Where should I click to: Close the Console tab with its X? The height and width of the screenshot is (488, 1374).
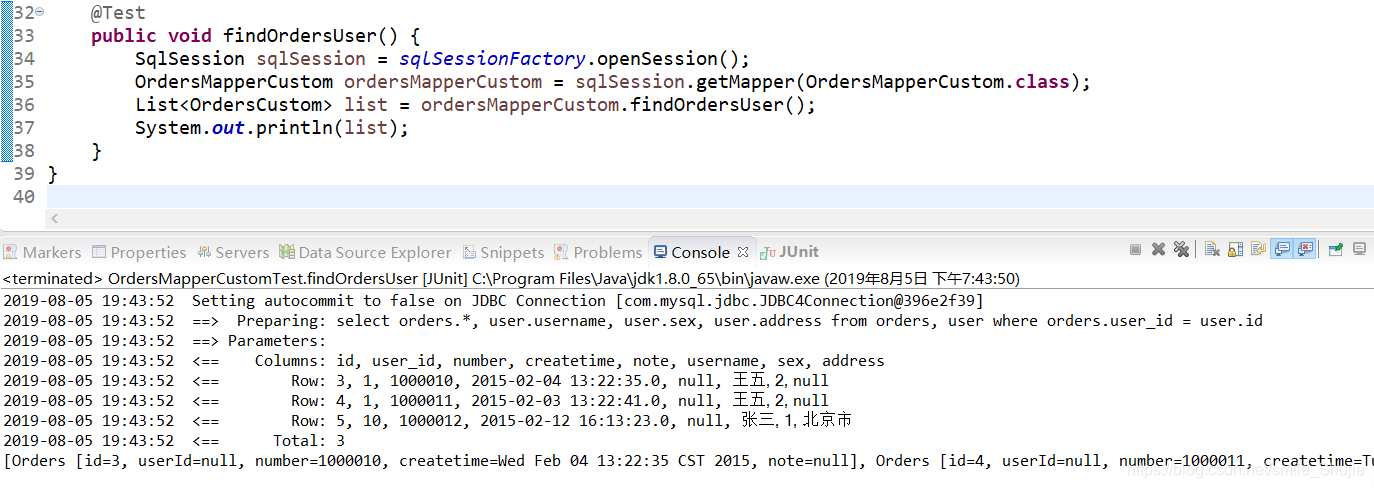point(743,252)
